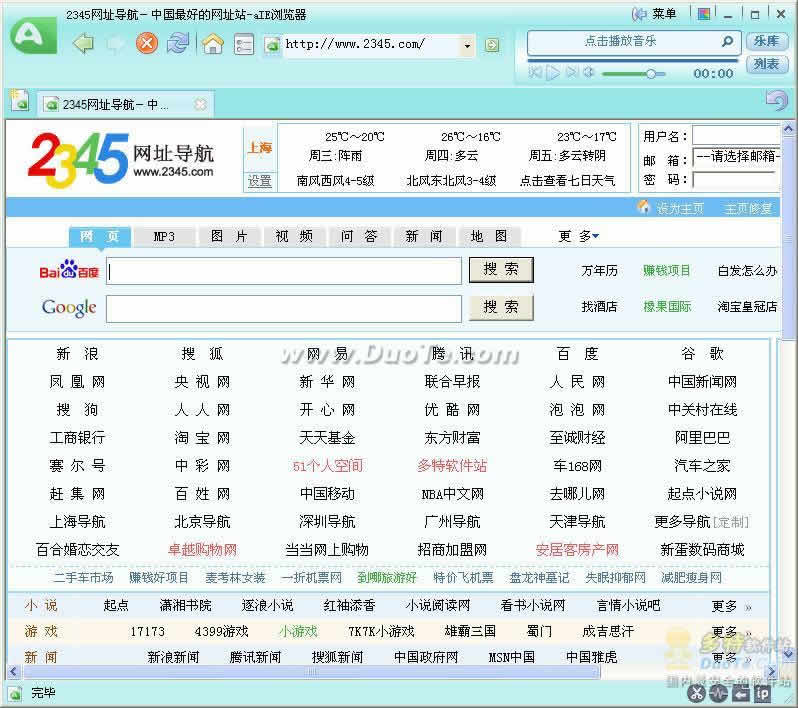Mute the music player speaker icon
Screen dimensions: 798x708
[589, 73]
